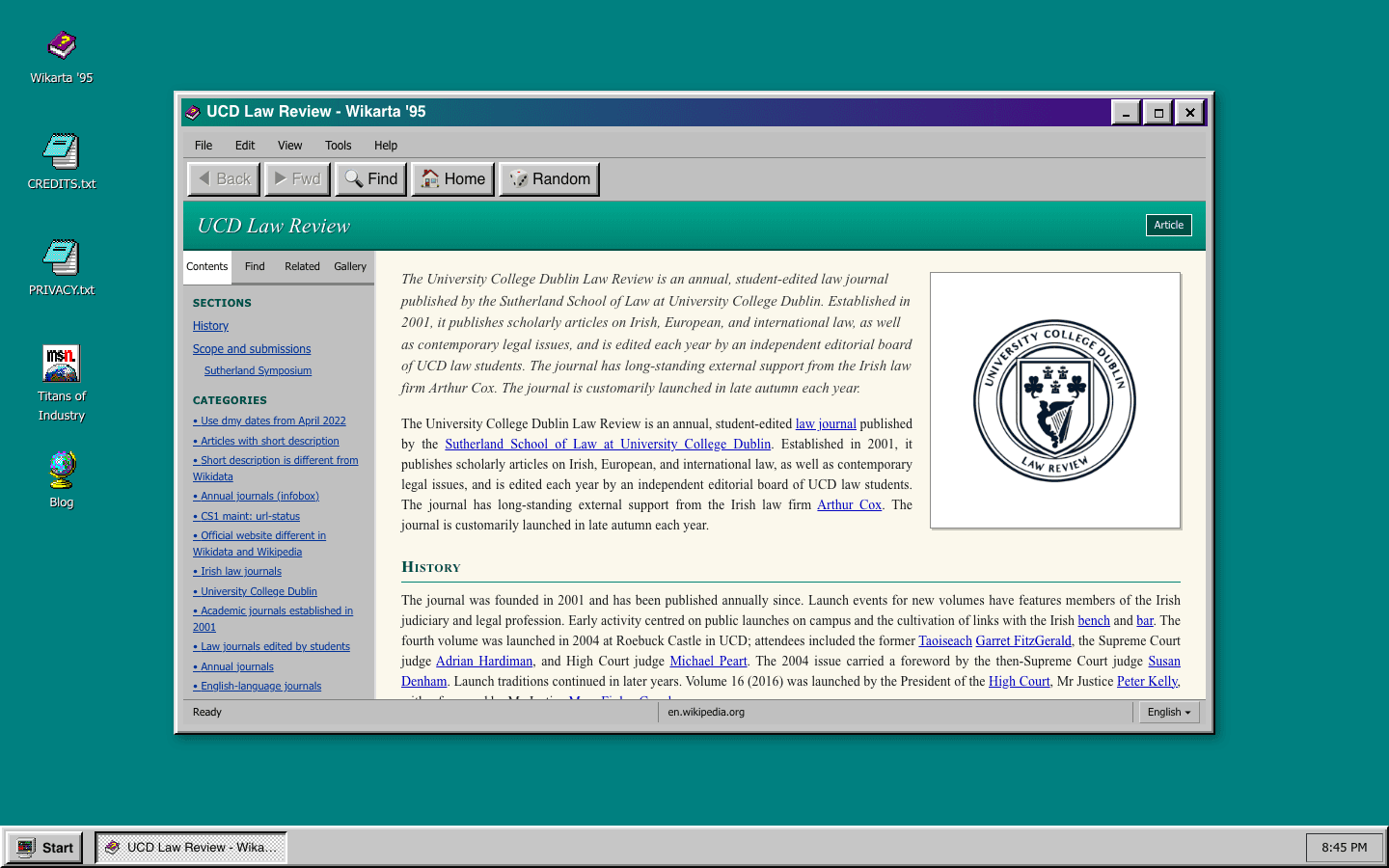Image resolution: width=1389 pixels, height=868 pixels.
Task: Open the Edit menu
Action: click(245, 146)
